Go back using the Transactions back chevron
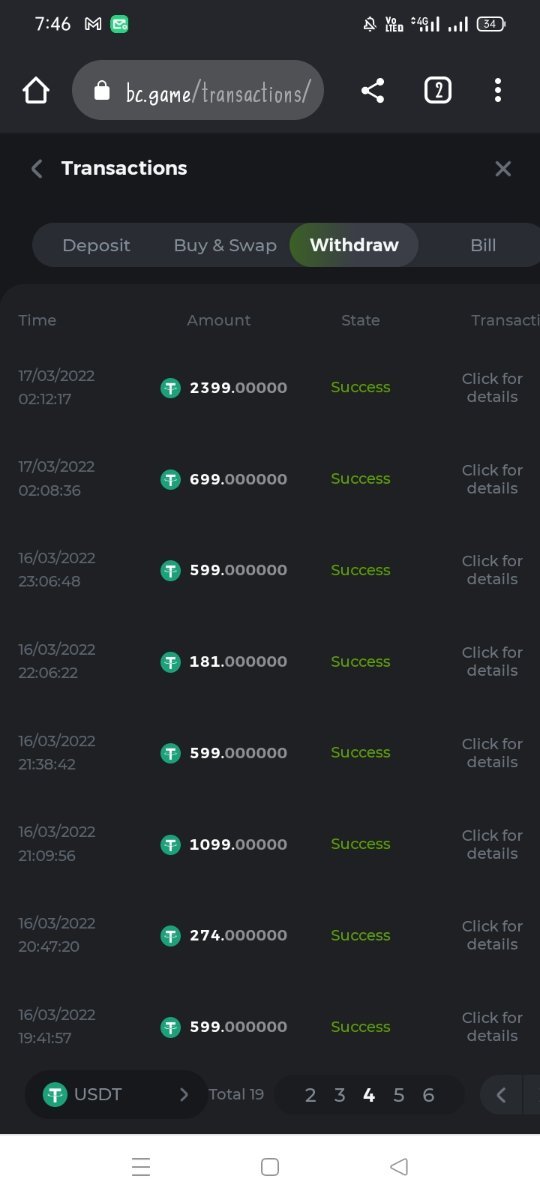 click(x=37, y=169)
